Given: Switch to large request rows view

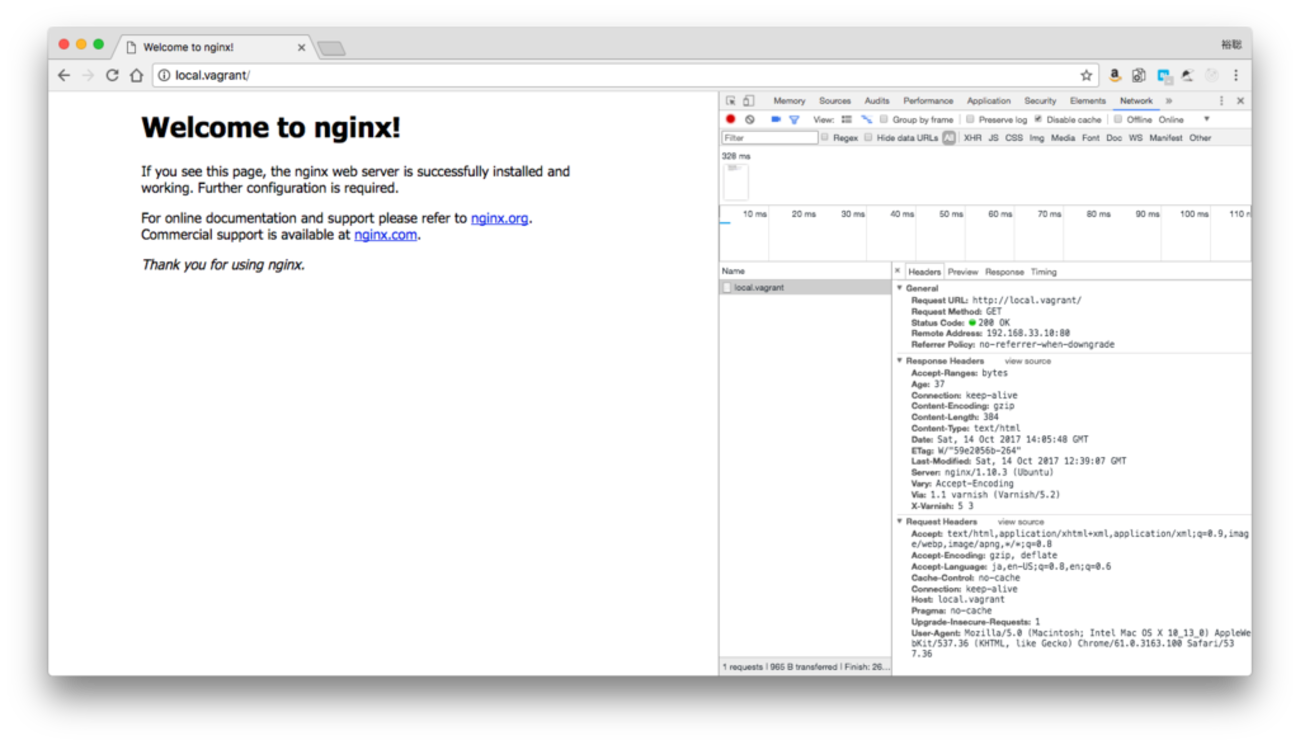Looking at the screenshot, I should click(847, 119).
